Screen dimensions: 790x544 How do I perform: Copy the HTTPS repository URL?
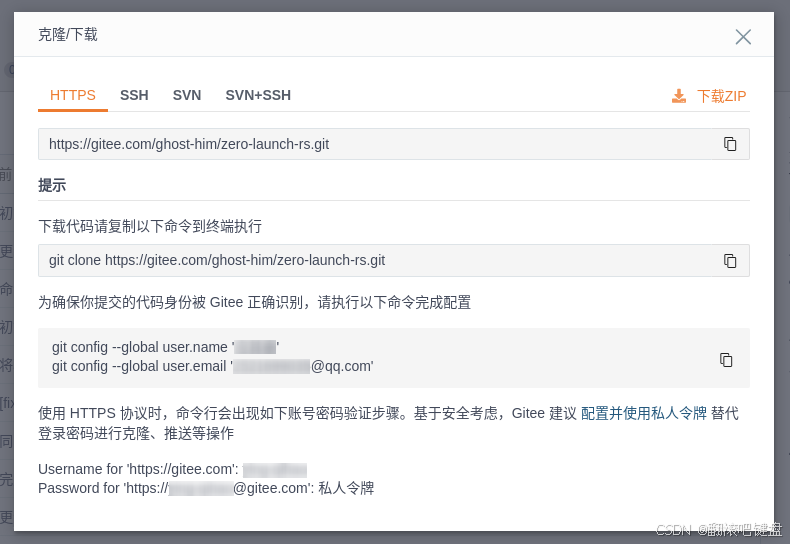click(730, 144)
